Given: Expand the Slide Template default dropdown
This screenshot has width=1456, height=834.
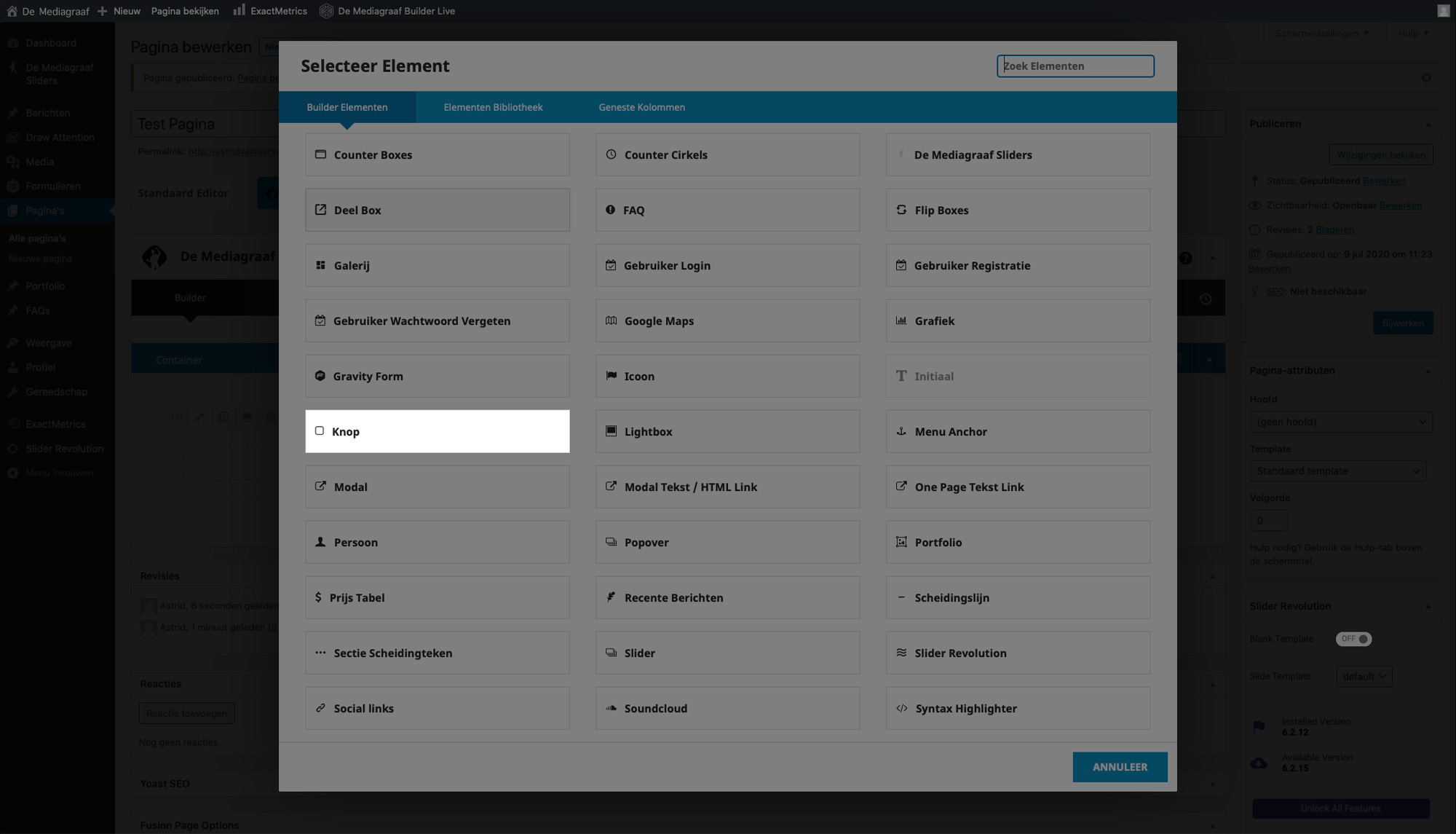Looking at the screenshot, I should click(x=1364, y=677).
